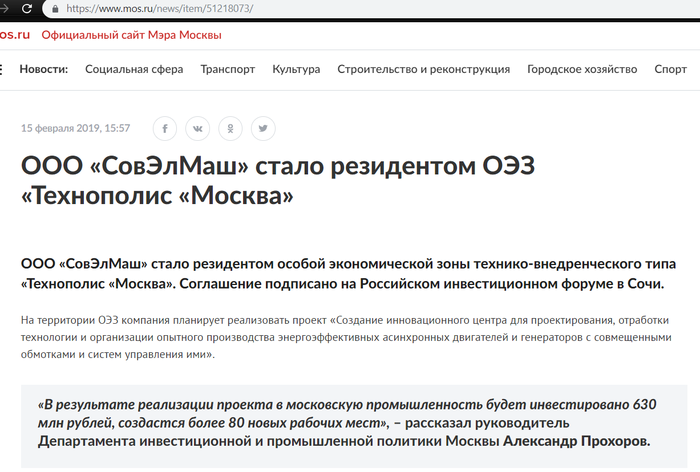Viewport: 700px width, 472px height.
Task: Share the article on Odnoklassniki
Action: [x=231, y=129]
